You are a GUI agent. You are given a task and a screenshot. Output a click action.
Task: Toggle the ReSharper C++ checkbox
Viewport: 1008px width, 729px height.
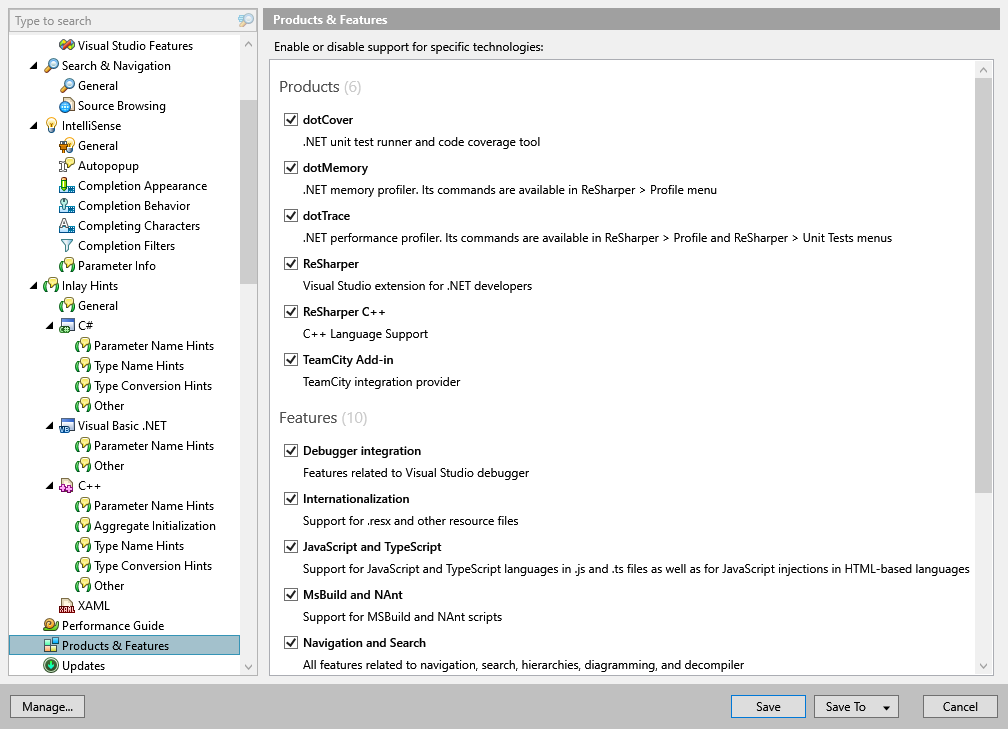tap(291, 312)
